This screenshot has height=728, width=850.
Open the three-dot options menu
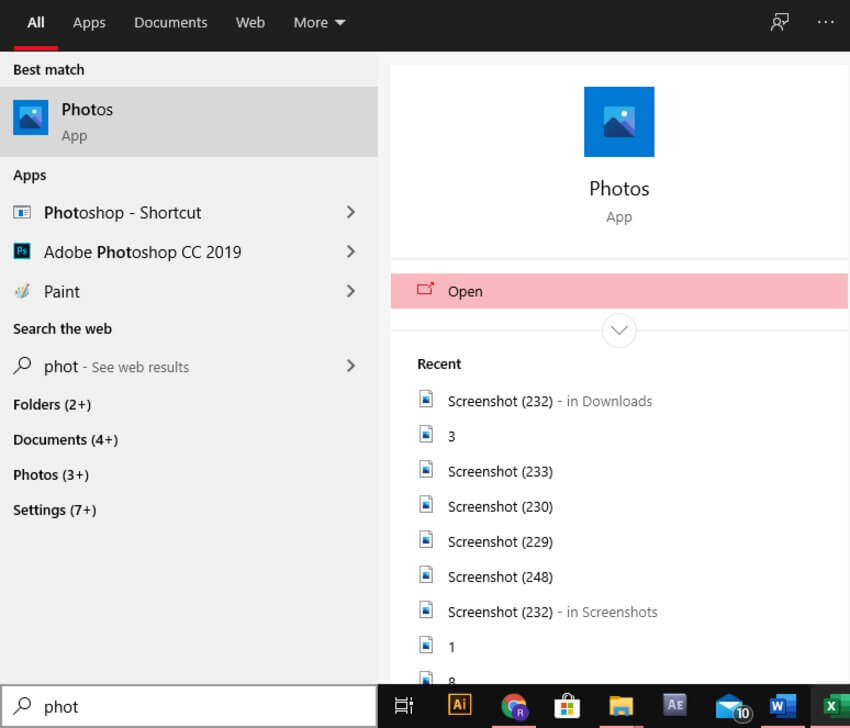point(825,22)
